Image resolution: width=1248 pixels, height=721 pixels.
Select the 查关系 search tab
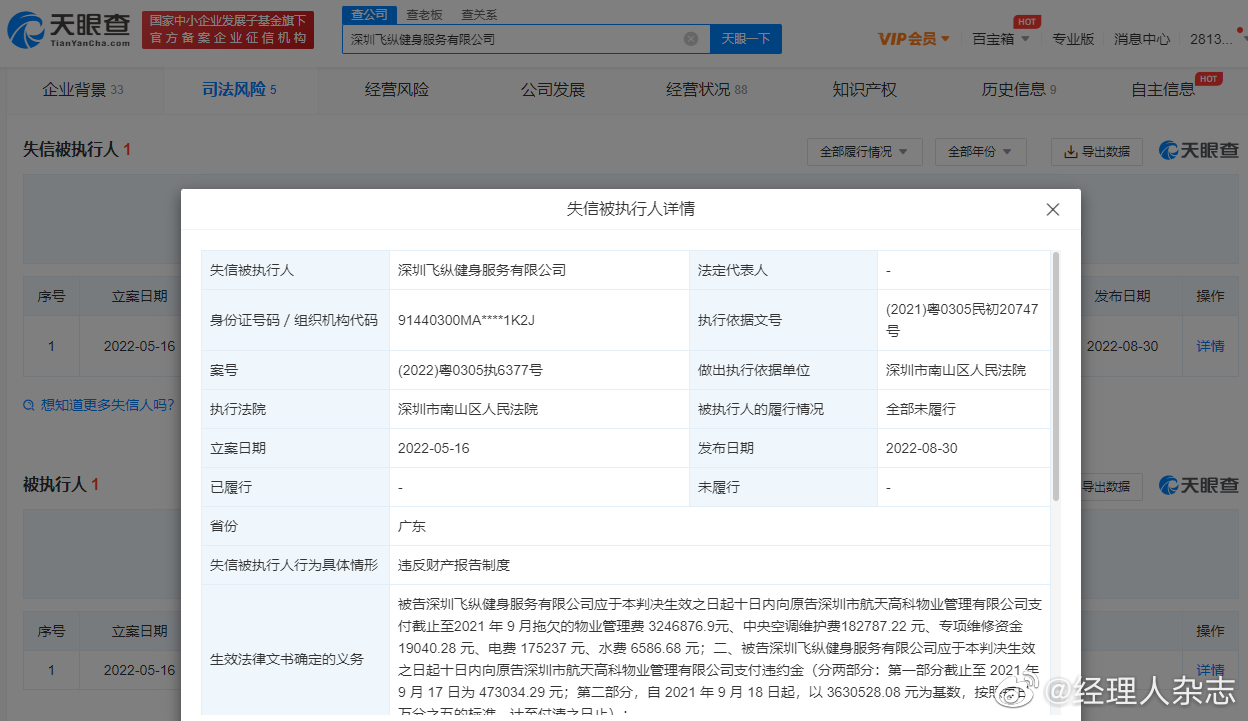point(478,15)
